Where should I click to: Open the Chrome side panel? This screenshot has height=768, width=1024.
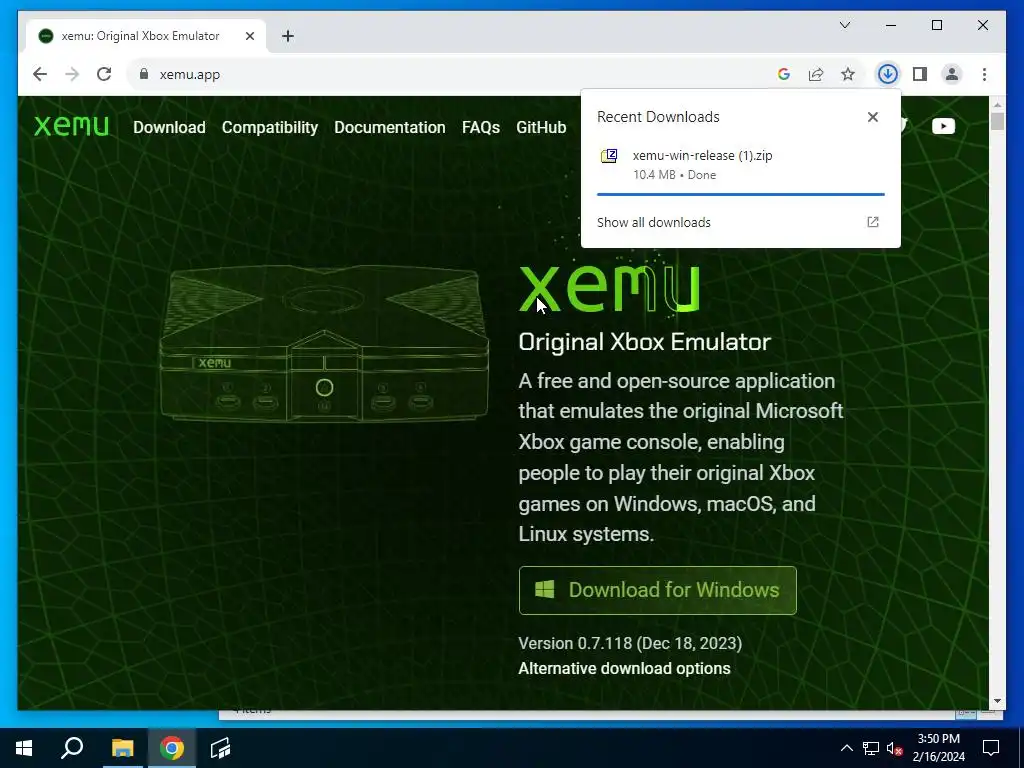click(920, 74)
